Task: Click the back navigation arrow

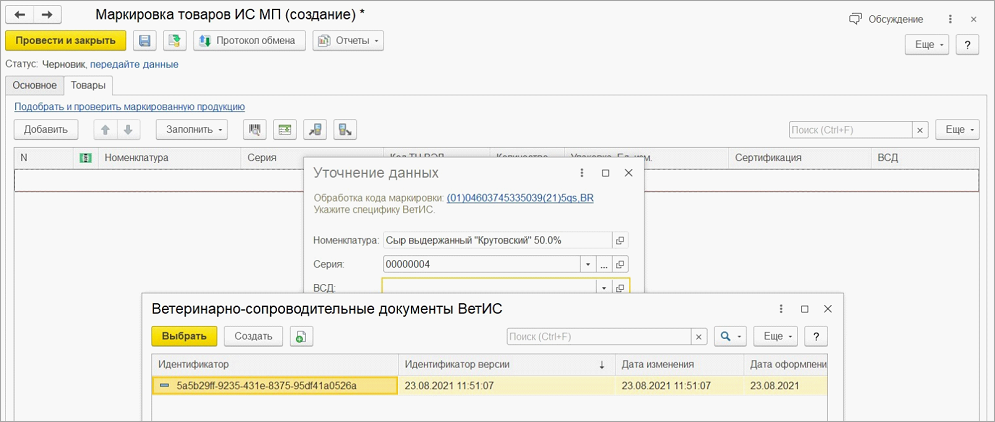Action: 19,16
